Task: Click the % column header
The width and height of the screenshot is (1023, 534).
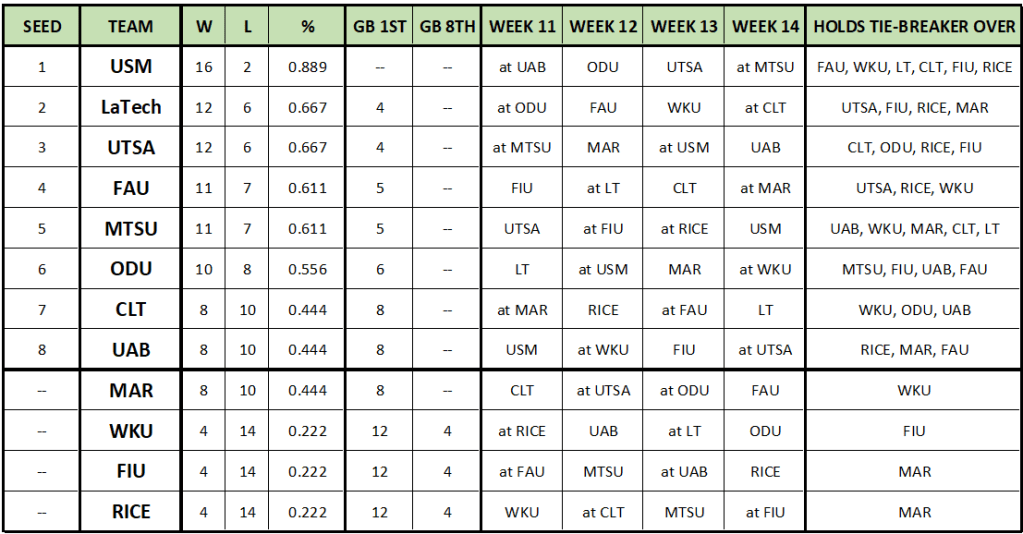Action: click(307, 27)
